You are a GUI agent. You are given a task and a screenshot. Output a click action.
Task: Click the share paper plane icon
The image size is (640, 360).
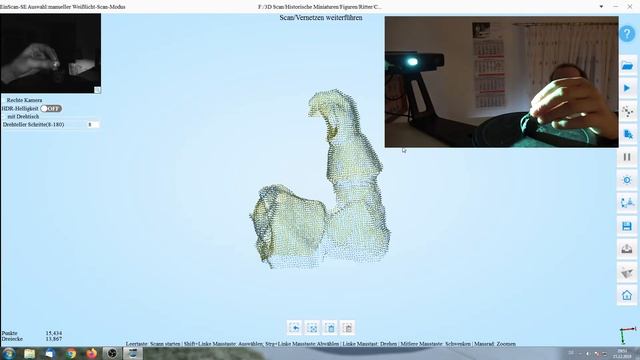(x=627, y=272)
